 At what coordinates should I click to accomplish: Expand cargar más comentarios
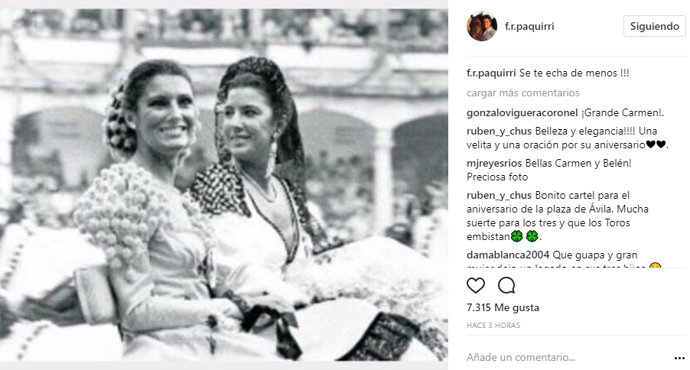click(523, 93)
